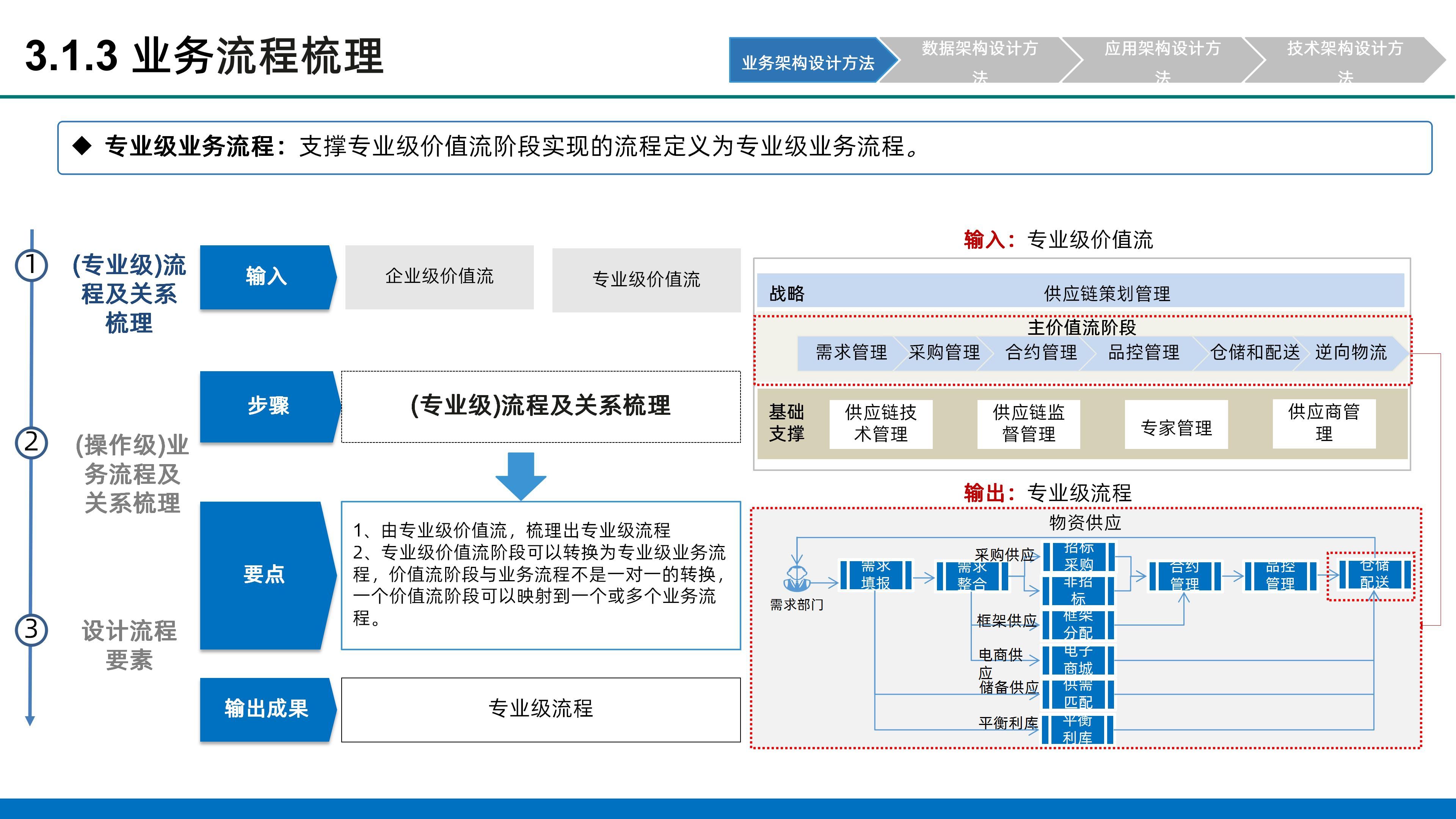The image size is (1456, 819).
Task: Select the 专家管理 box
Action: click(1176, 424)
